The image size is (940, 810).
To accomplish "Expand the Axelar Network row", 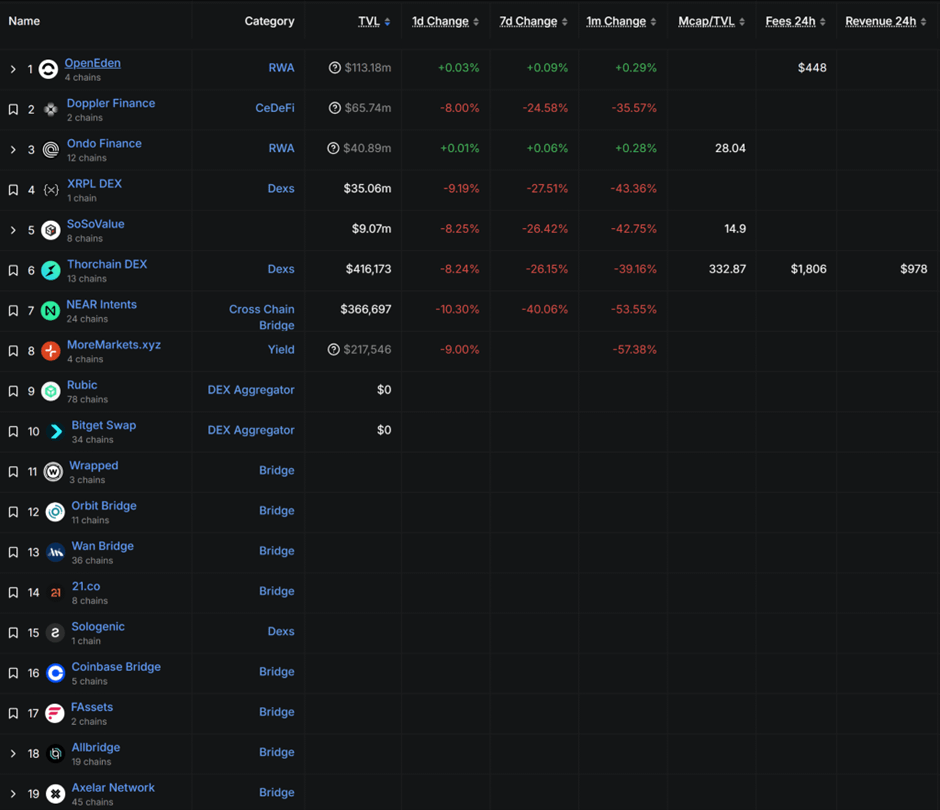I will [x=13, y=794].
